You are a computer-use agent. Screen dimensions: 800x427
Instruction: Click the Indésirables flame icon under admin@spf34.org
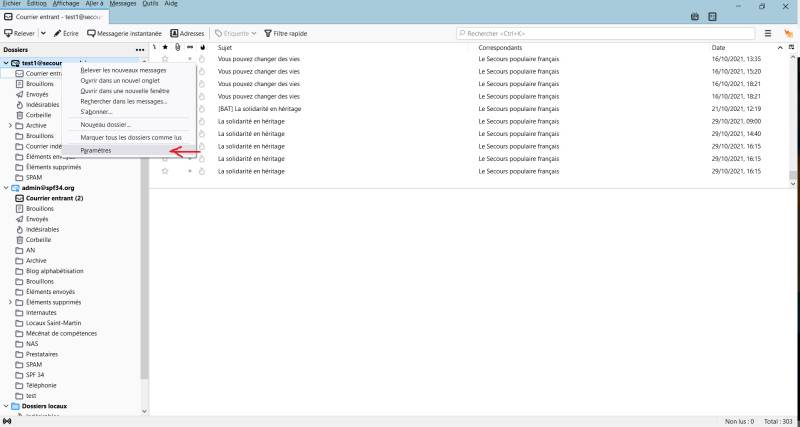point(19,230)
